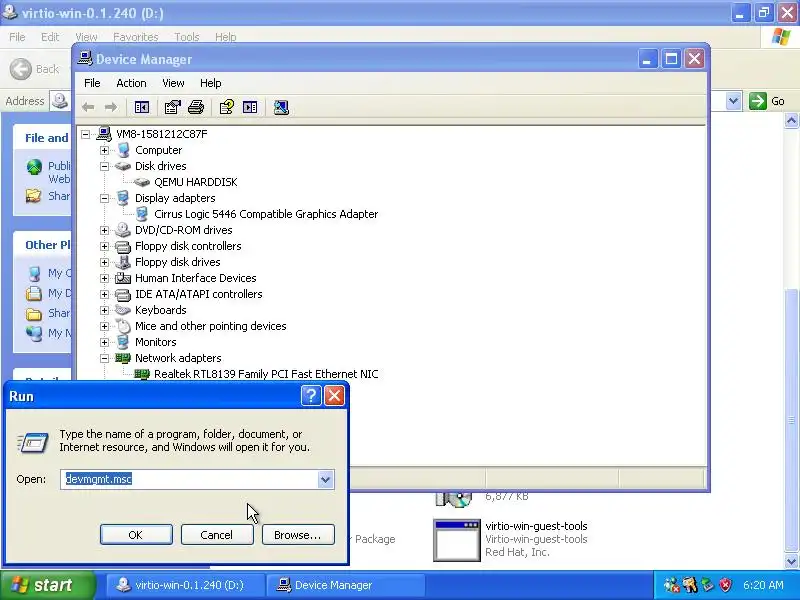800x600 pixels.
Task: Click the Explorer Back button icon
Action: click(x=21, y=69)
